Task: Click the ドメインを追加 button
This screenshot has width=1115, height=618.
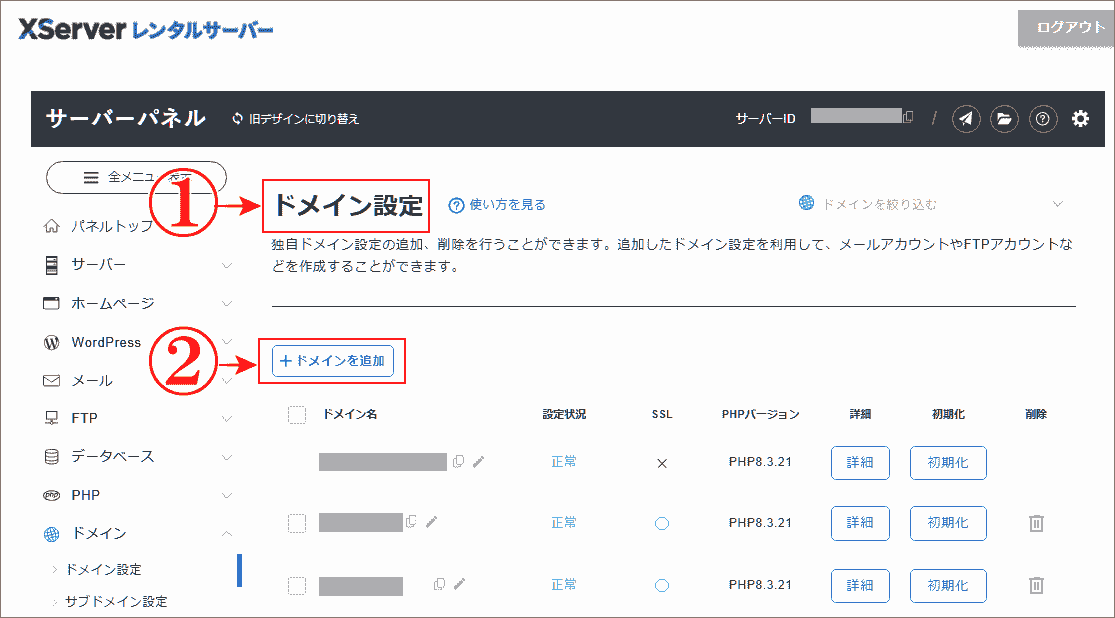Action: click(332, 362)
